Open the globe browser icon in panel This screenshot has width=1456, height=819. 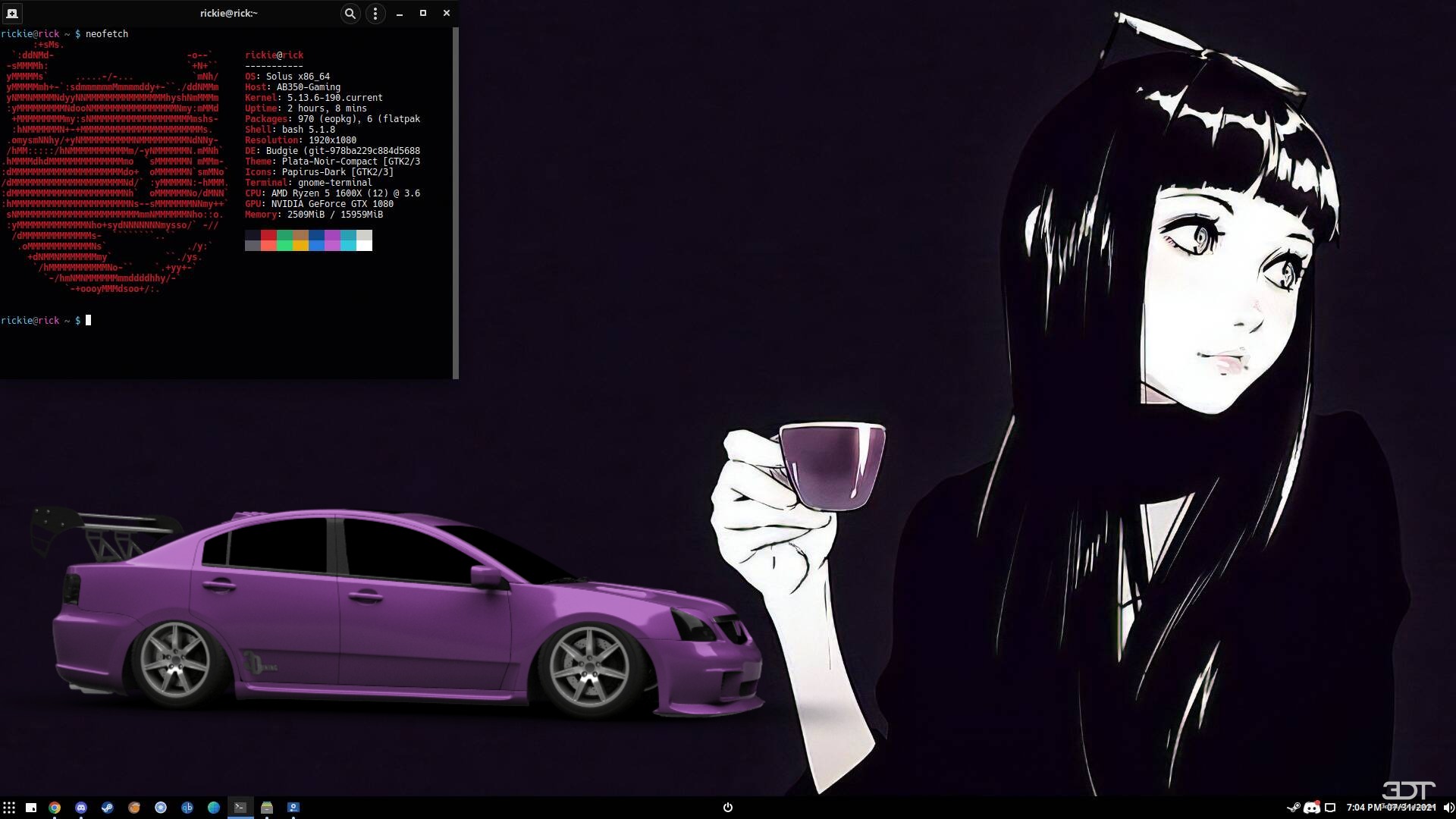pyautogui.click(x=214, y=808)
